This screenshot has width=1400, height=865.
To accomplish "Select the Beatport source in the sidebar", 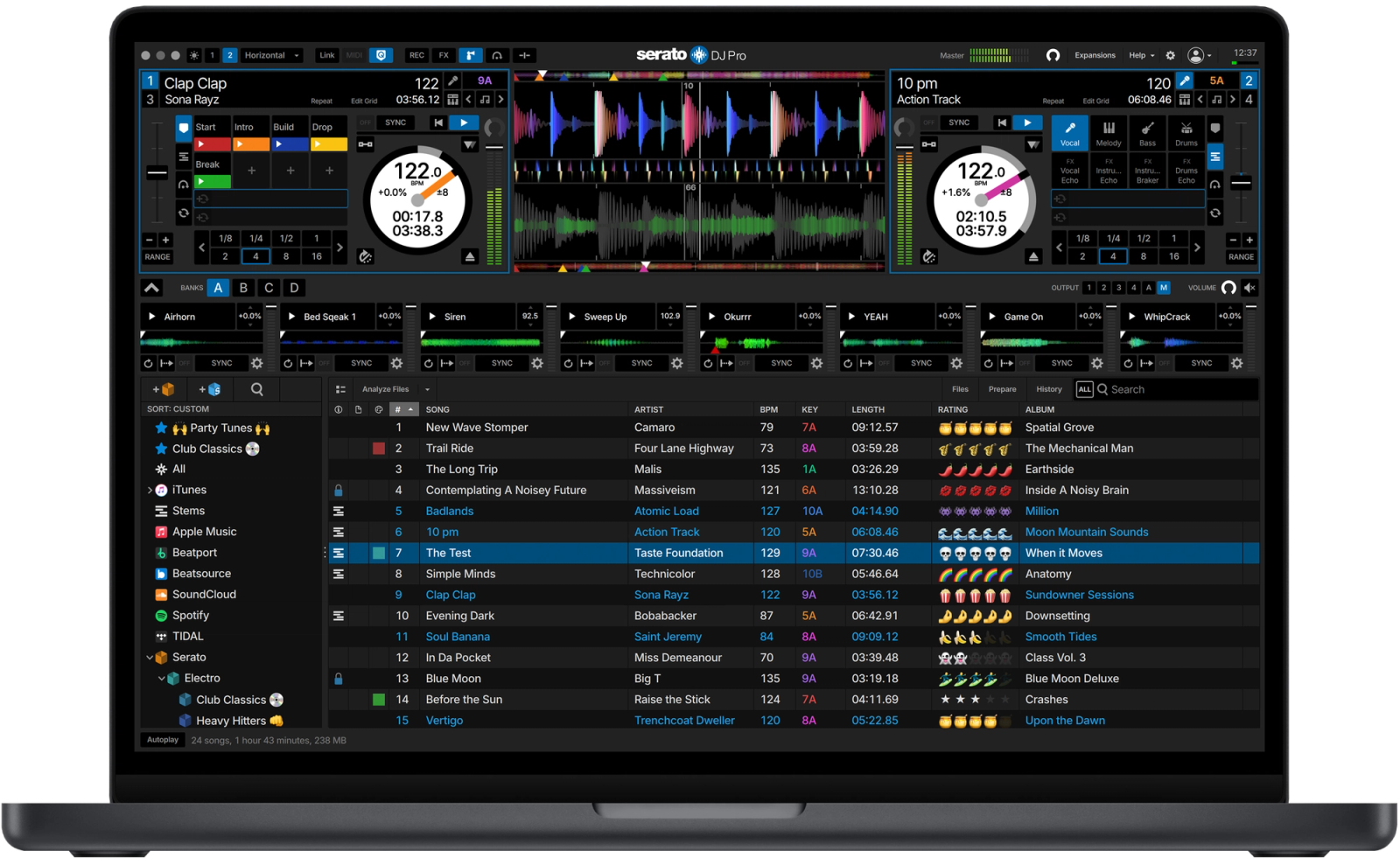I will (x=192, y=552).
